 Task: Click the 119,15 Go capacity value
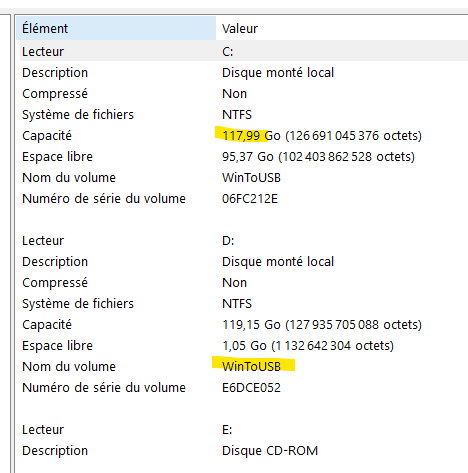click(x=322, y=325)
